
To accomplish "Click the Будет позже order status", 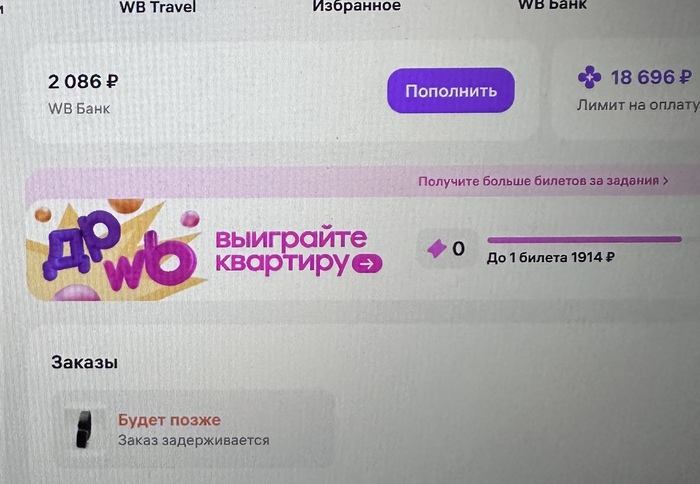I will tap(169, 420).
